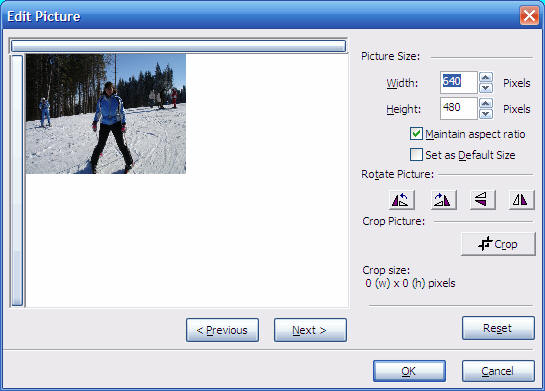Click the 'Rotate Picture:' heading
Viewport: 545px width, 391px height.
[398, 174]
